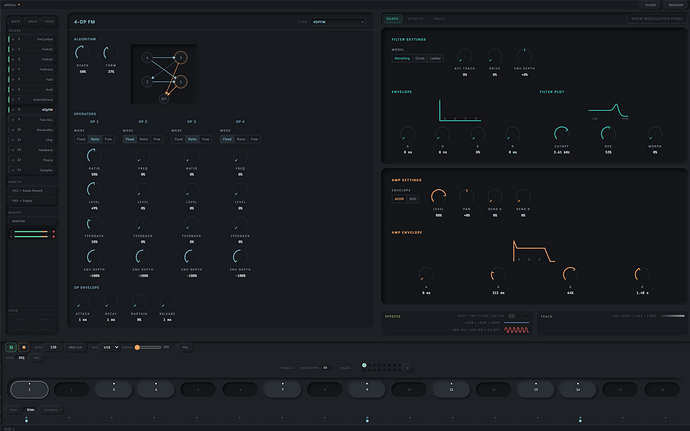
Task: Turn the OP 2 Freq knob
Action: [x=143, y=156]
